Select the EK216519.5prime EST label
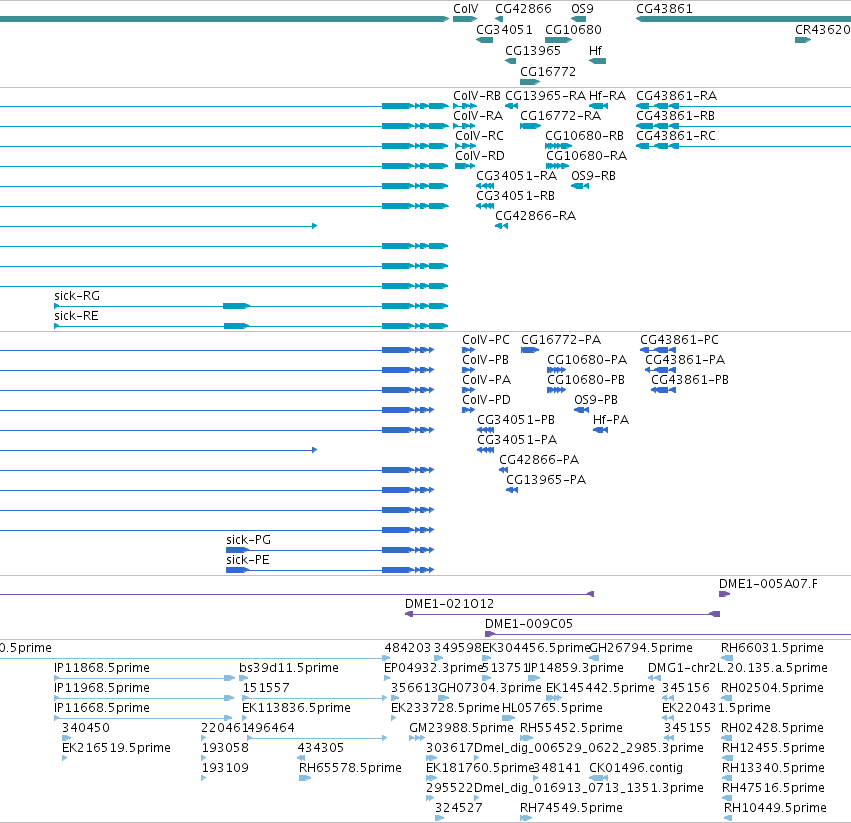This screenshot has width=851, height=823. 116,748
